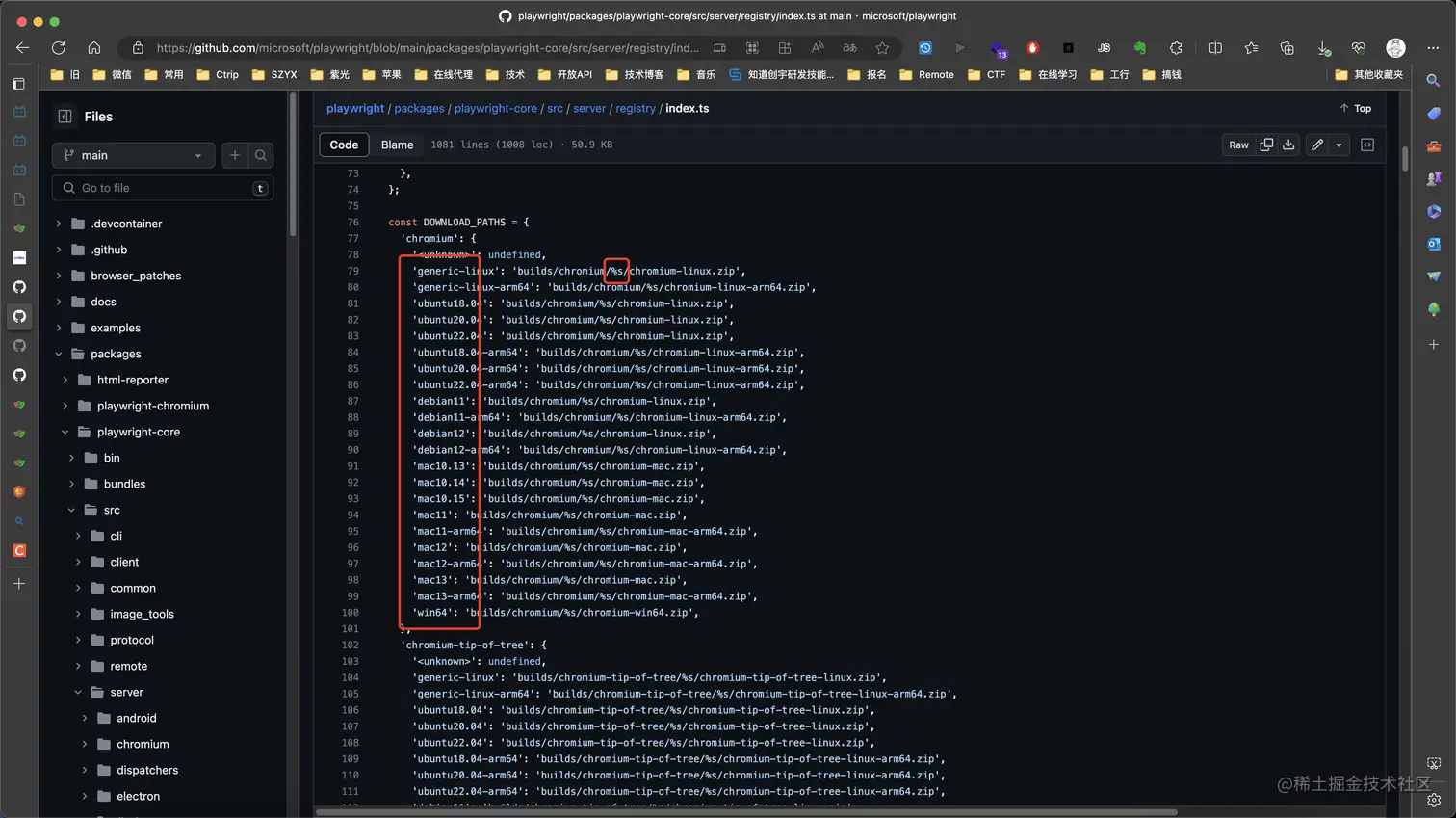Click the add file plus icon

pos(235,155)
